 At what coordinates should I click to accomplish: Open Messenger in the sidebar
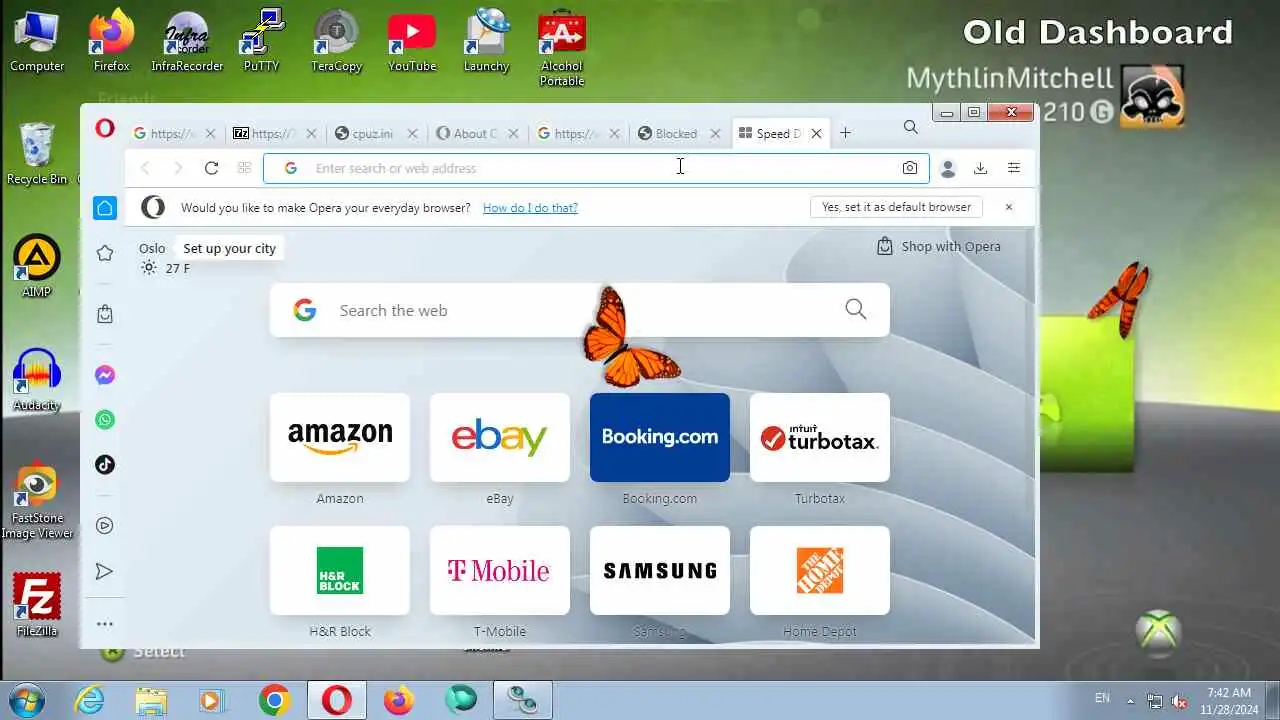(x=105, y=375)
